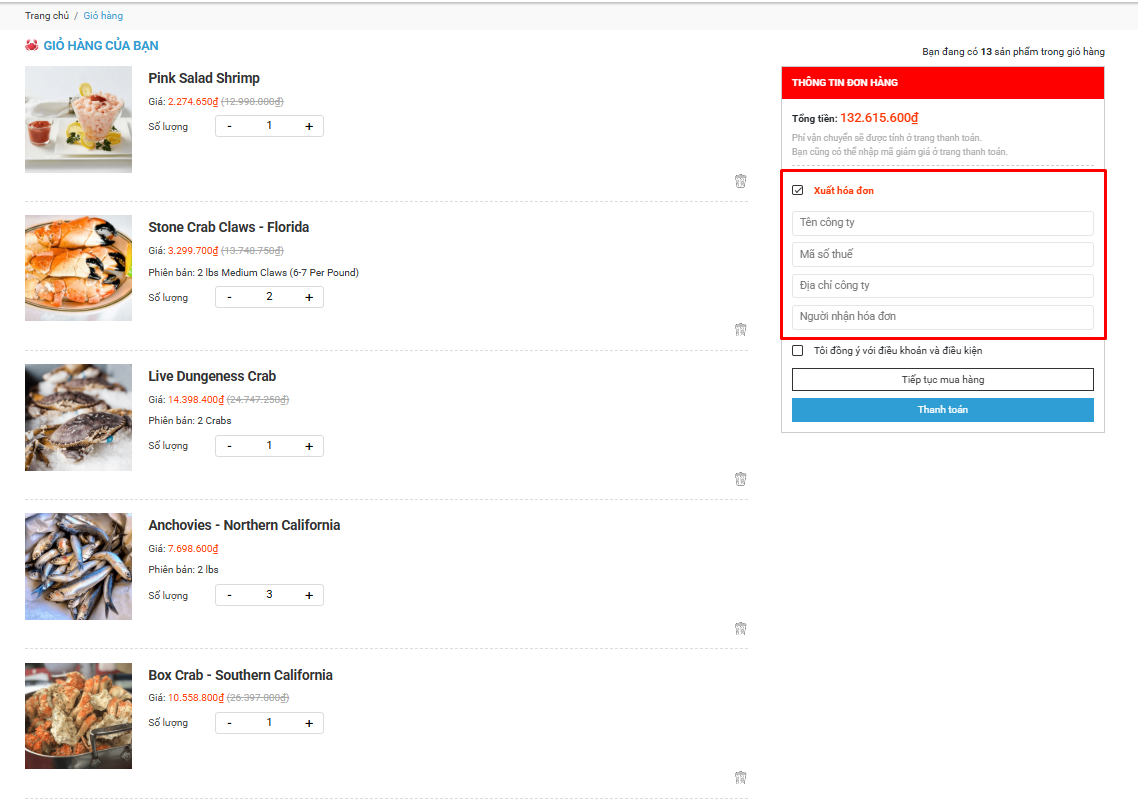Click Box Crab quantity value

(269, 722)
